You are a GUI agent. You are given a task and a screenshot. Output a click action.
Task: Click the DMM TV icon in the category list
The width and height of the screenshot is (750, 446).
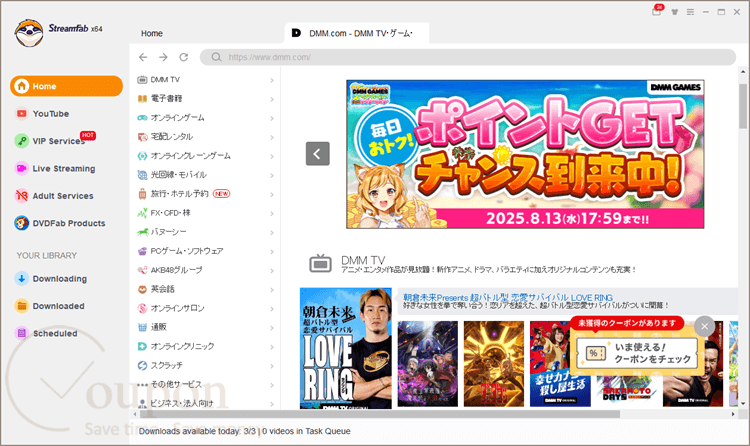click(x=142, y=80)
